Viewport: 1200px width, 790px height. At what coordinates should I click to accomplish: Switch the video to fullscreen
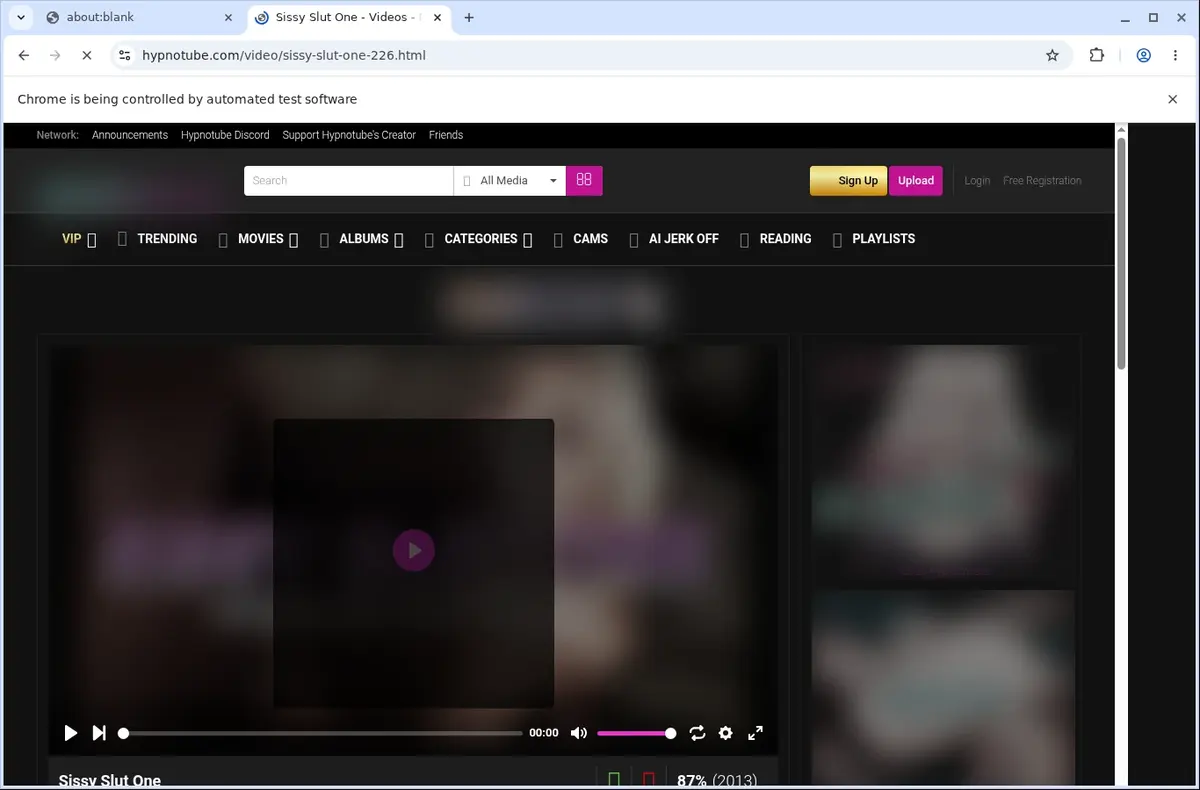click(x=756, y=733)
